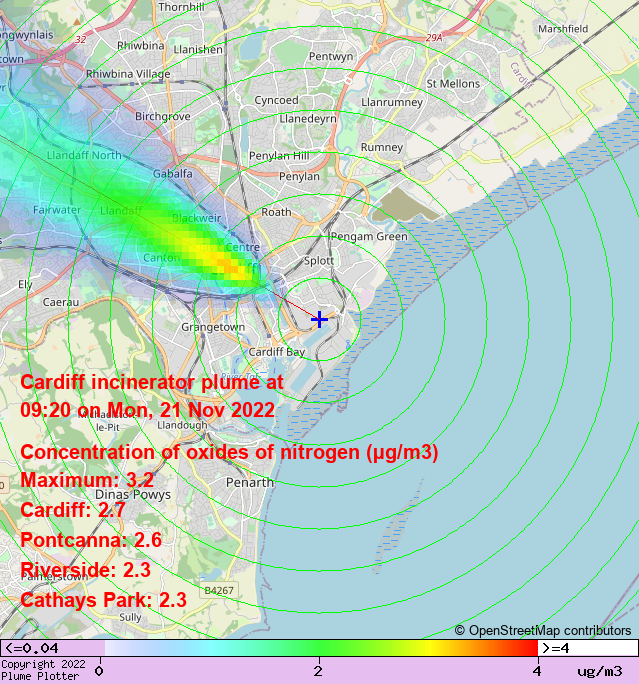Image resolution: width=639 pixels, height=684 pixels.
Task: Click the ">=4" white legend box
Action: [x=588, y=648]
